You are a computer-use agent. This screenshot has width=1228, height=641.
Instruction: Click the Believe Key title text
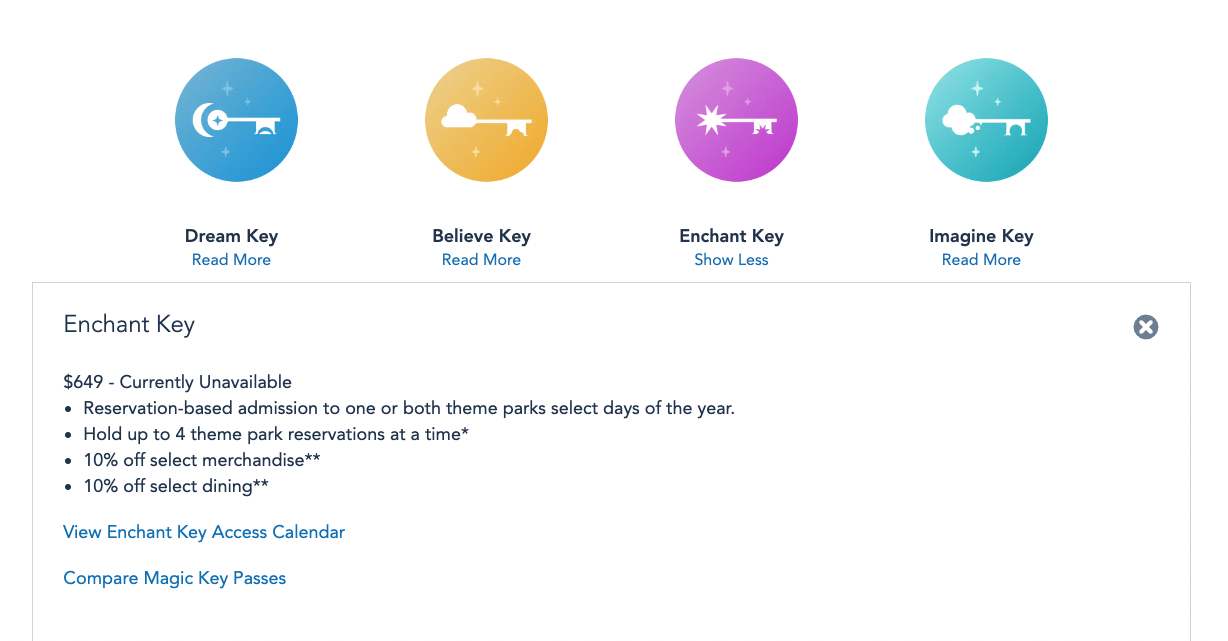pyautogui.click(x=481, y=236)
